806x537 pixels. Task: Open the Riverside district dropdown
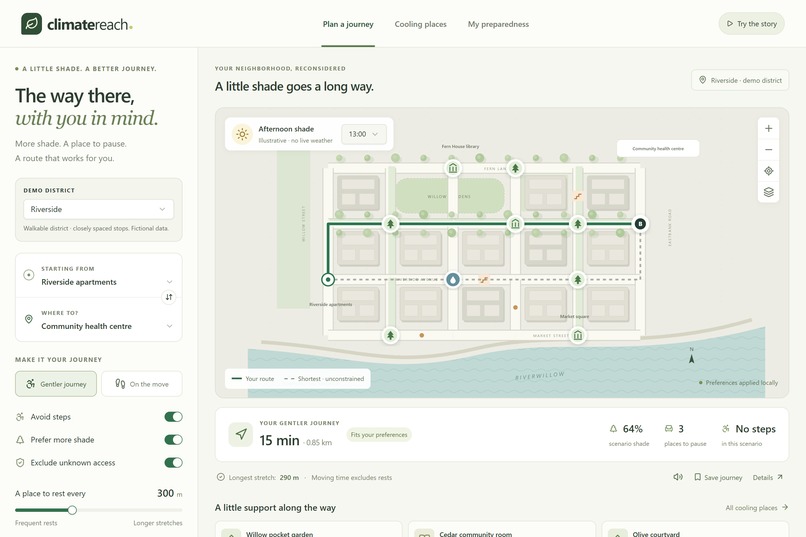point(98,209)
